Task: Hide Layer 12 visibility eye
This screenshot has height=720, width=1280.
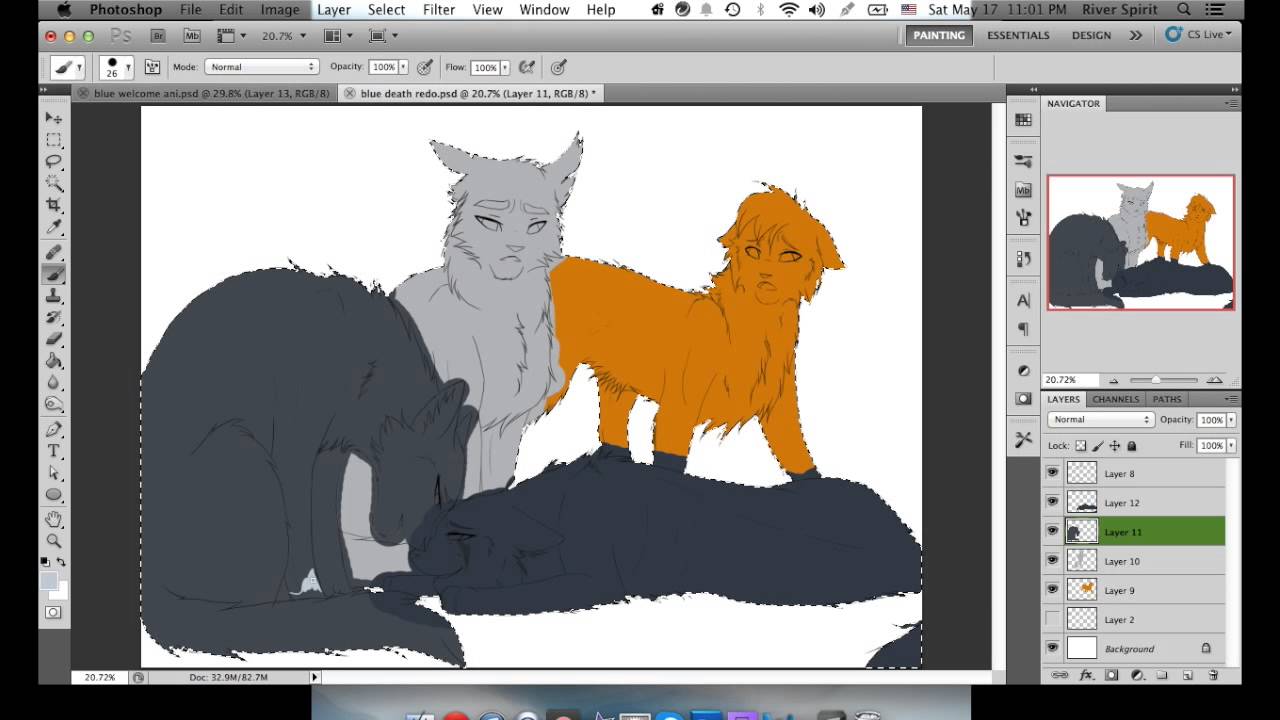Action: coord(1052,502)
